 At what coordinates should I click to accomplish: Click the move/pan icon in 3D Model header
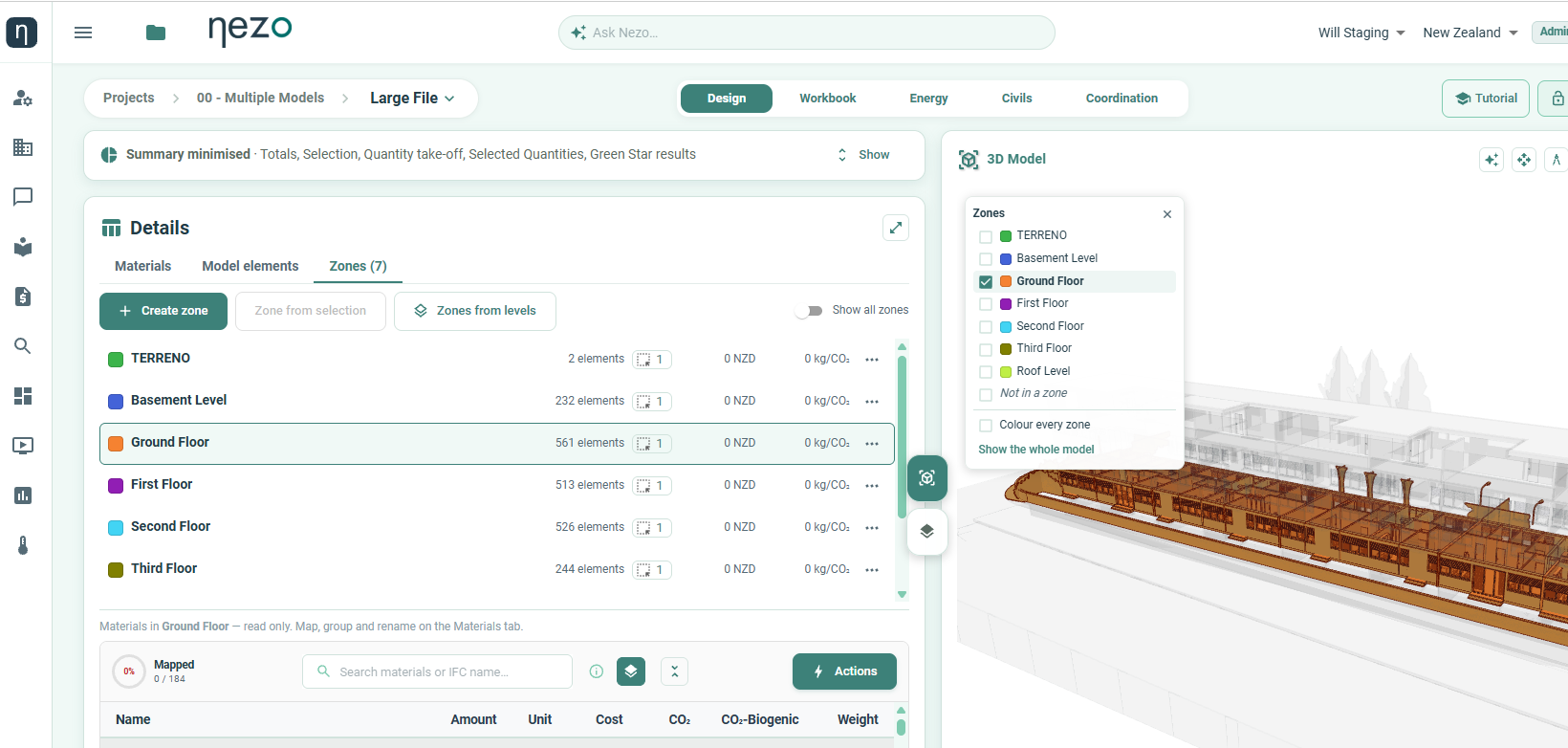coord(1524,160)
